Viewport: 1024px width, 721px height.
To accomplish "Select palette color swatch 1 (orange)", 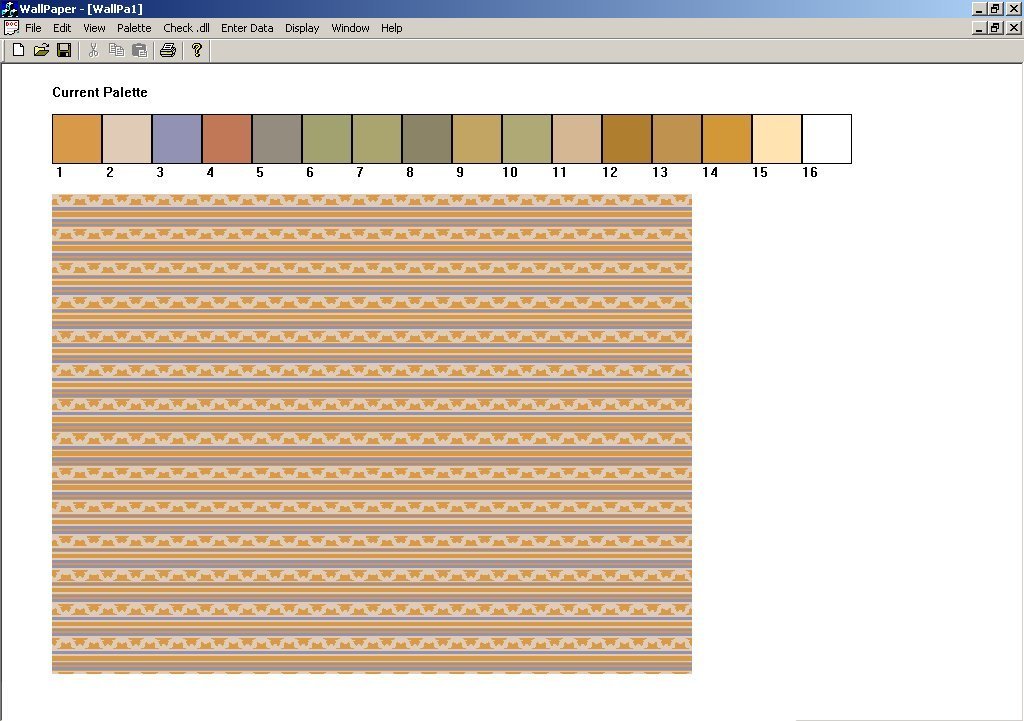I will (77, 139).
